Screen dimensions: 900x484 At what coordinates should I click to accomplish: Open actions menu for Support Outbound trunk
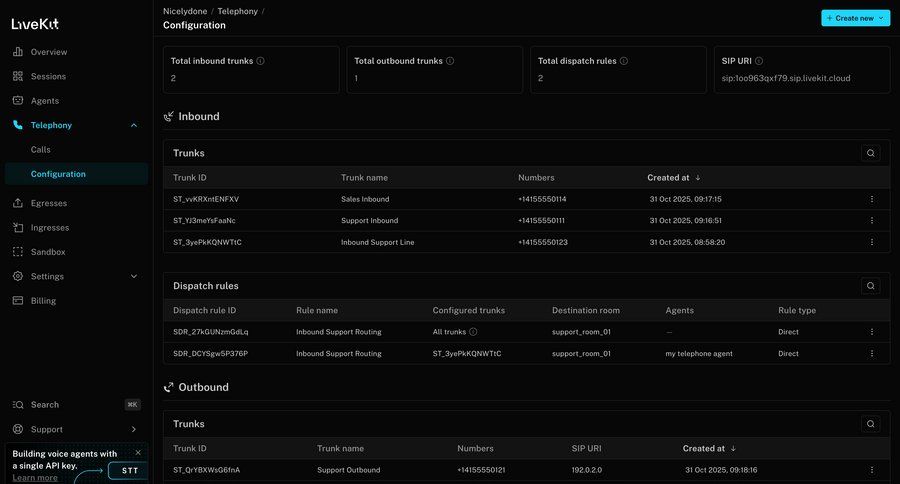(x=872, y=470)
